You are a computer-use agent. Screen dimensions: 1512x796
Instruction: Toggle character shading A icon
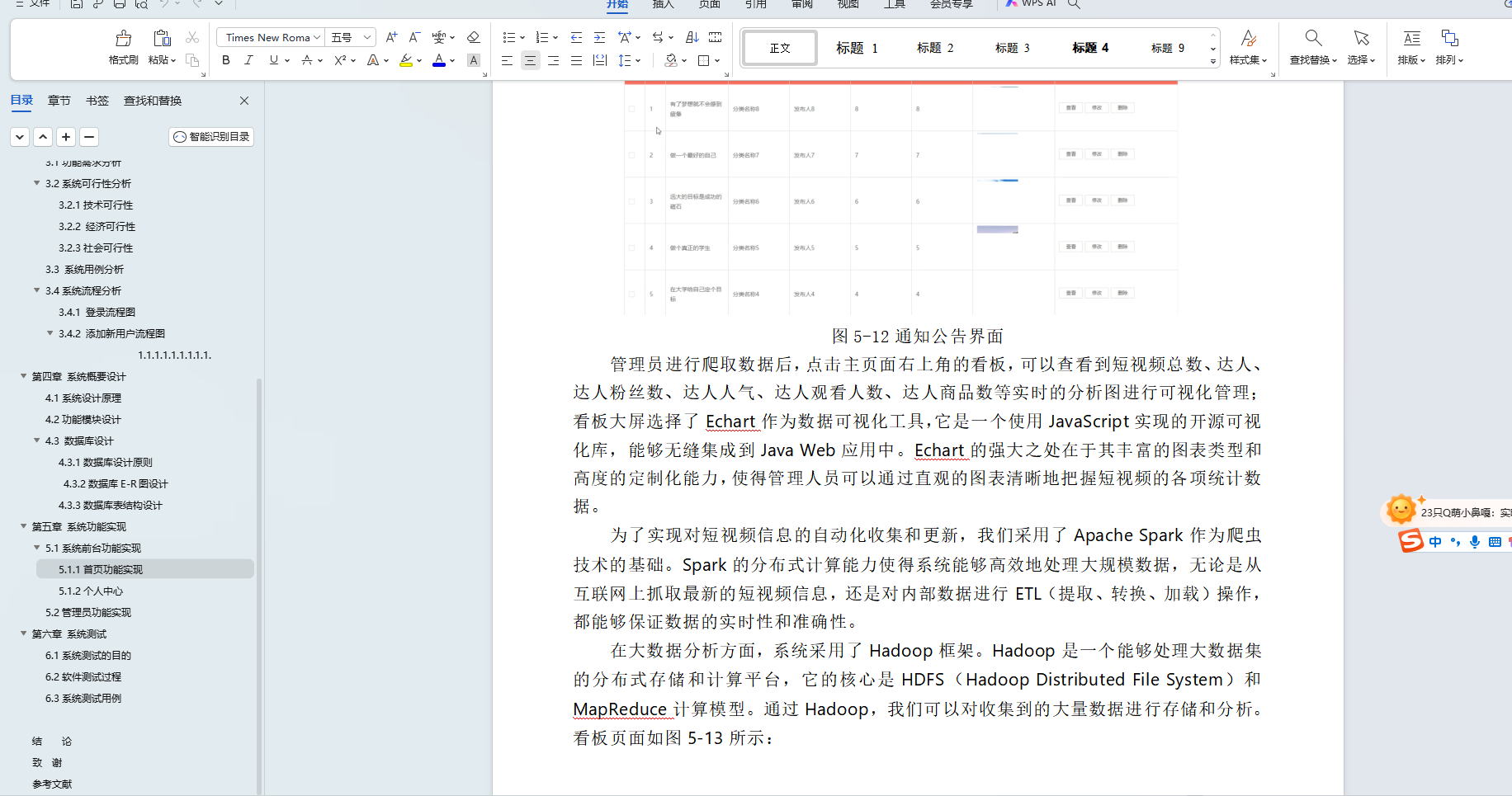473,60
